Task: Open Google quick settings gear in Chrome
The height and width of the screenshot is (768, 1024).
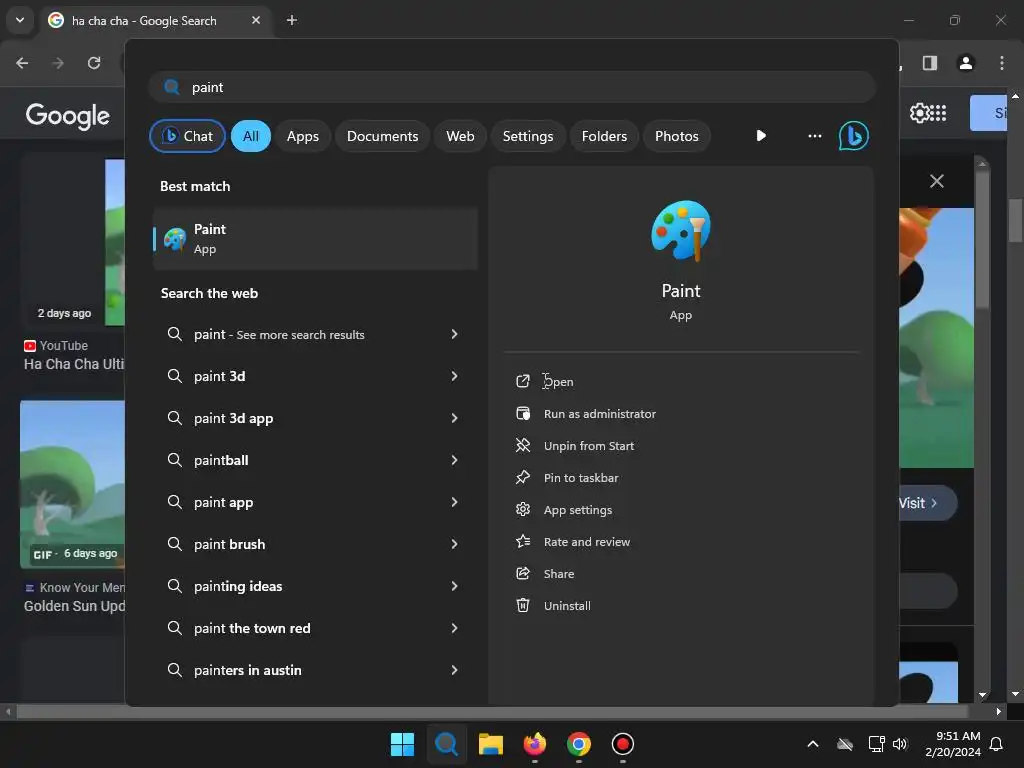Action: coord(919,113)
